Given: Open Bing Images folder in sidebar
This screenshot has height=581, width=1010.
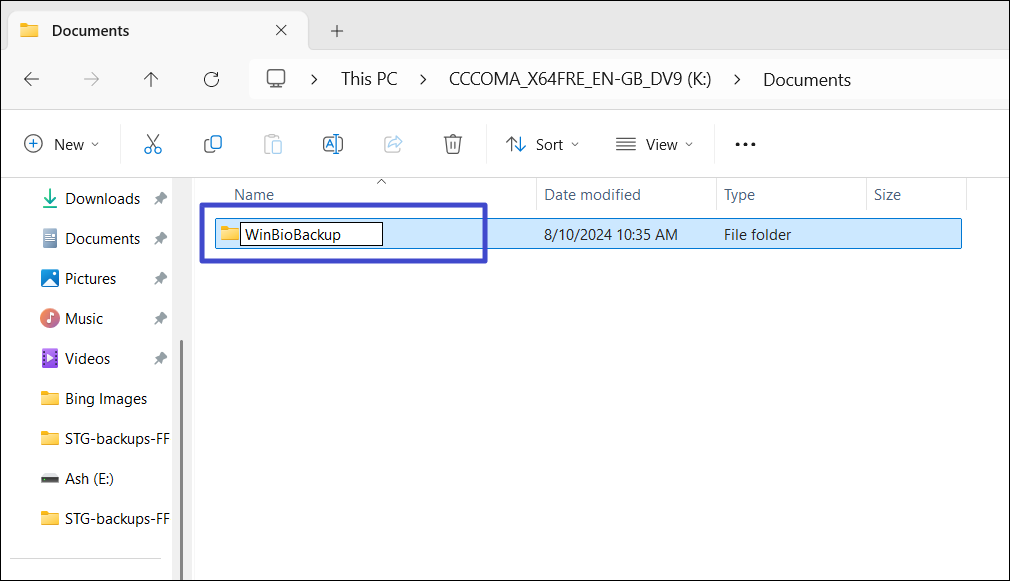Looking at the screenshot, I should [105, 399].
